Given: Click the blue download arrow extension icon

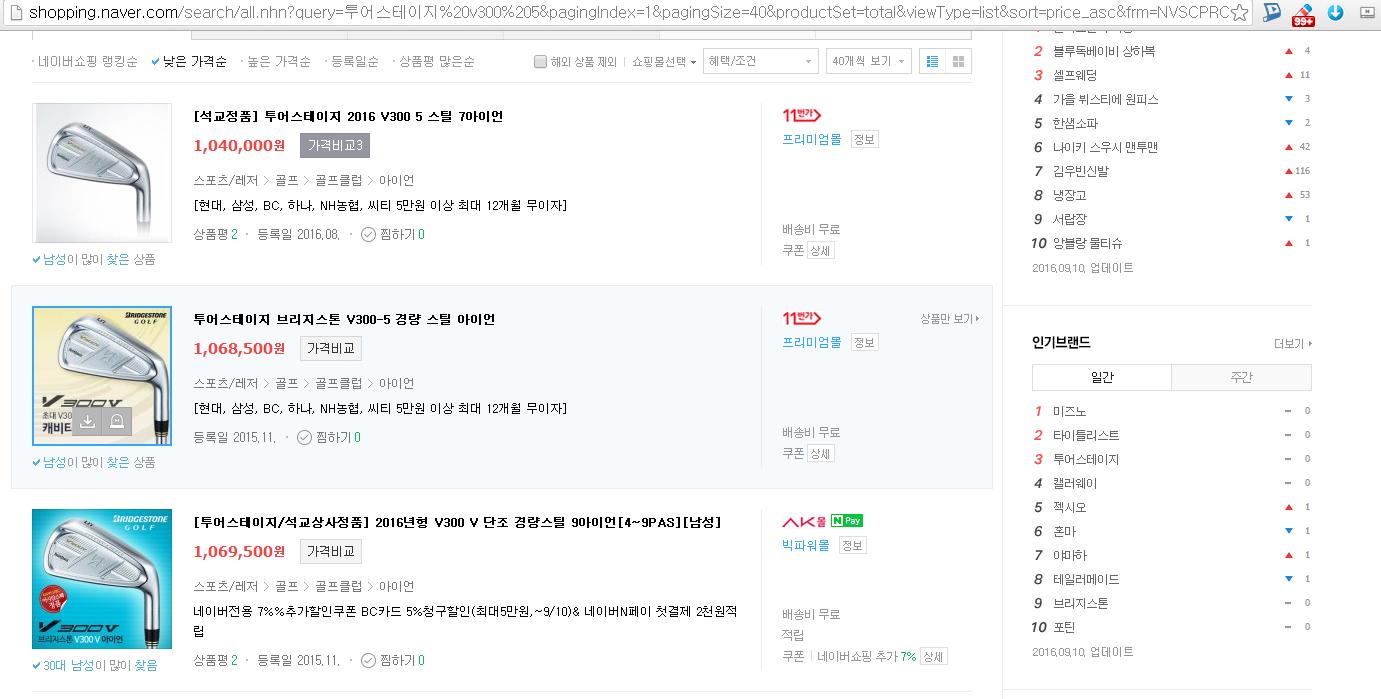Looking at the screenshot, I should [x=1336, y=13].
